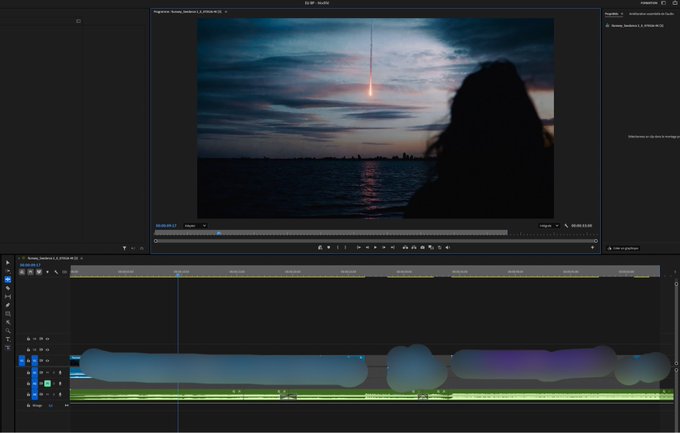This screenshot has width=680, height=433.
Task: Toggle lock on the Mix track
Action: pyautogui.click(x=28, y=406)
